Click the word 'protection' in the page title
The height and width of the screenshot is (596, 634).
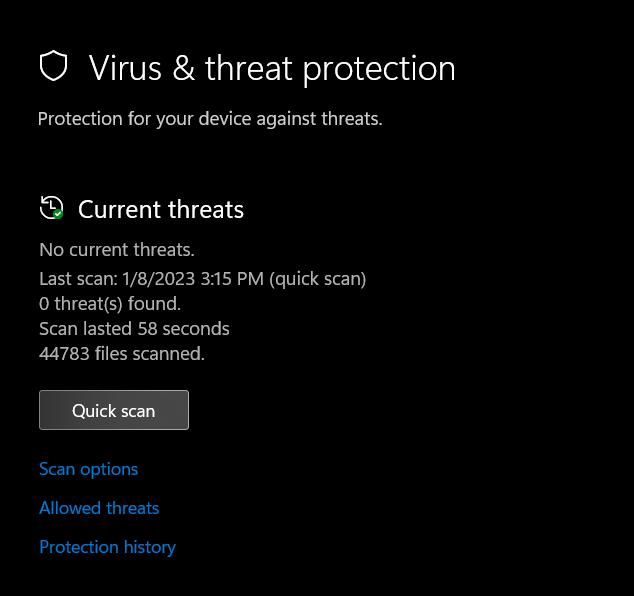tap(379, 68)
